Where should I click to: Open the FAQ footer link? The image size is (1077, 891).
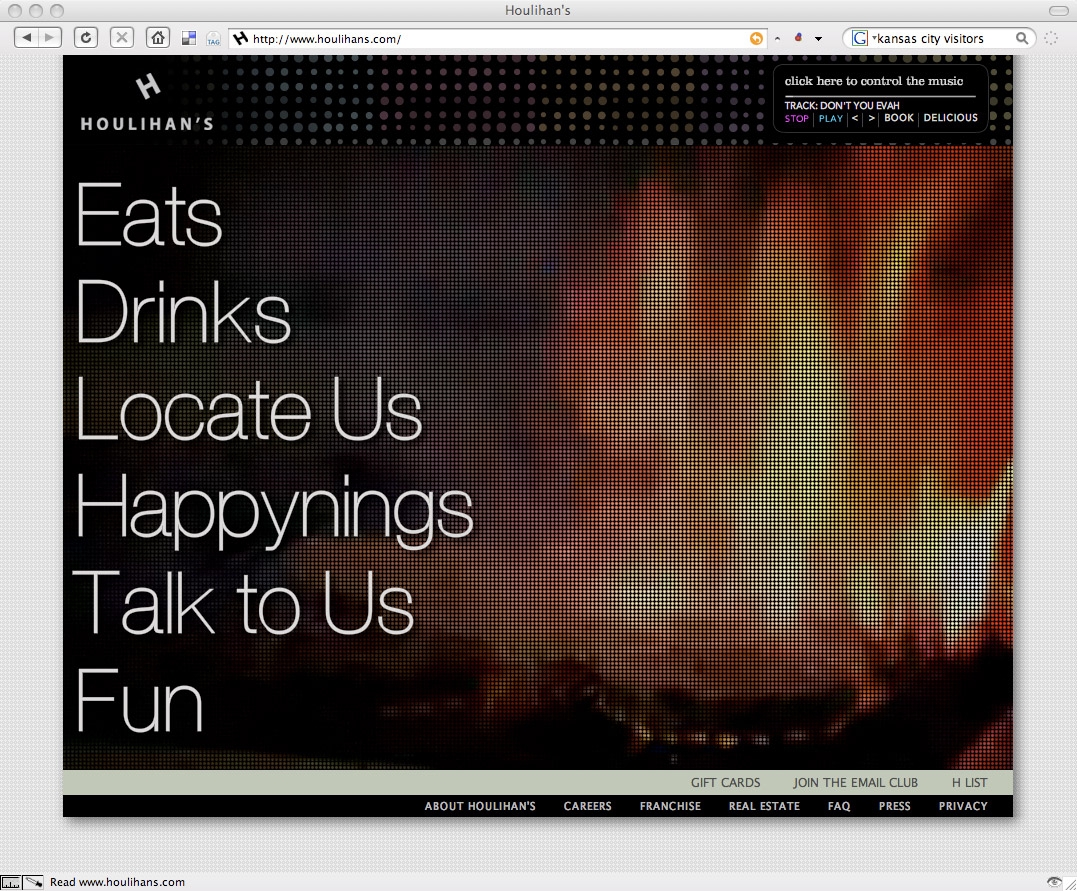pyautogui.click(x=839, y=806)
